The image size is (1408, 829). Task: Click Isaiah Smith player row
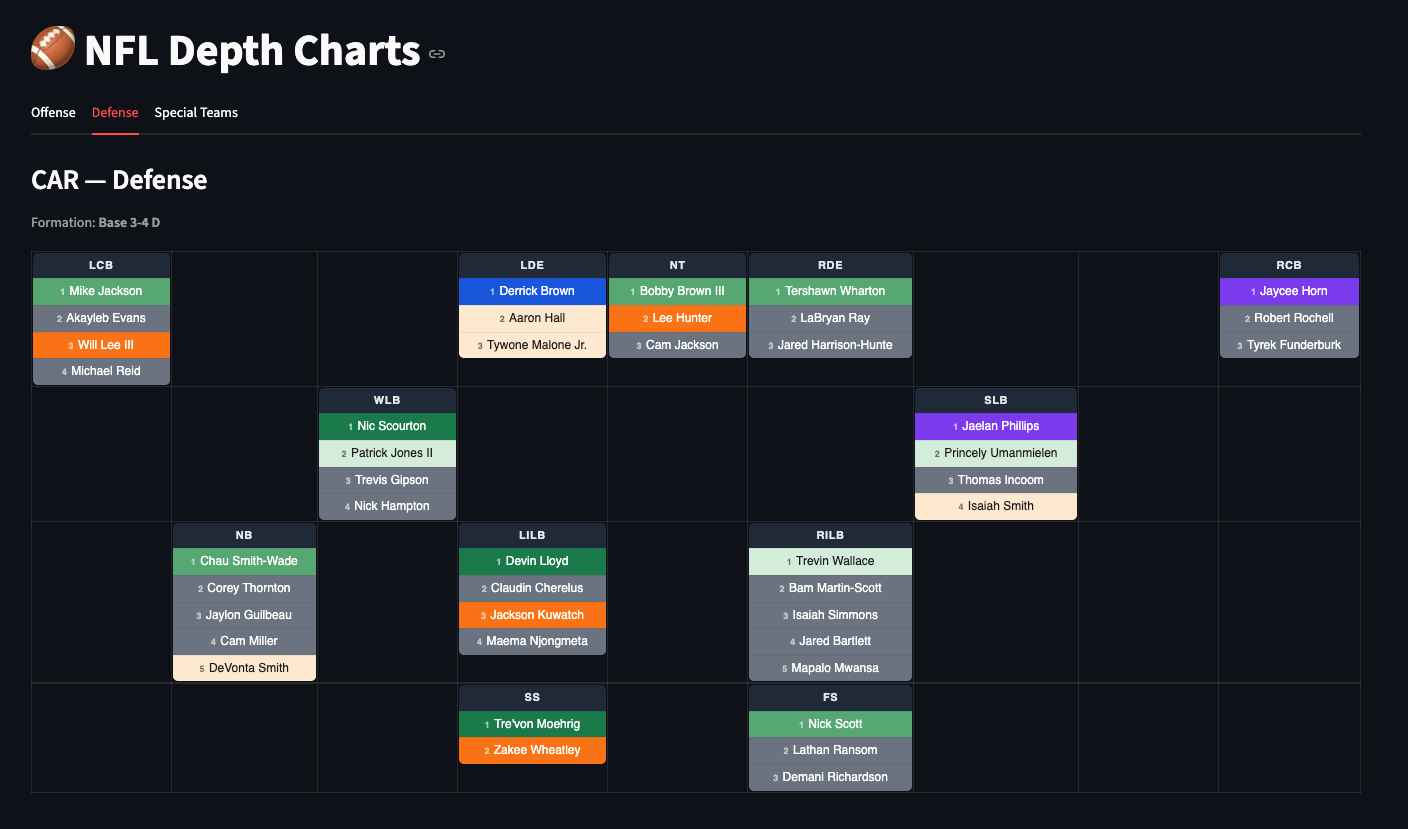click(996, 506)
